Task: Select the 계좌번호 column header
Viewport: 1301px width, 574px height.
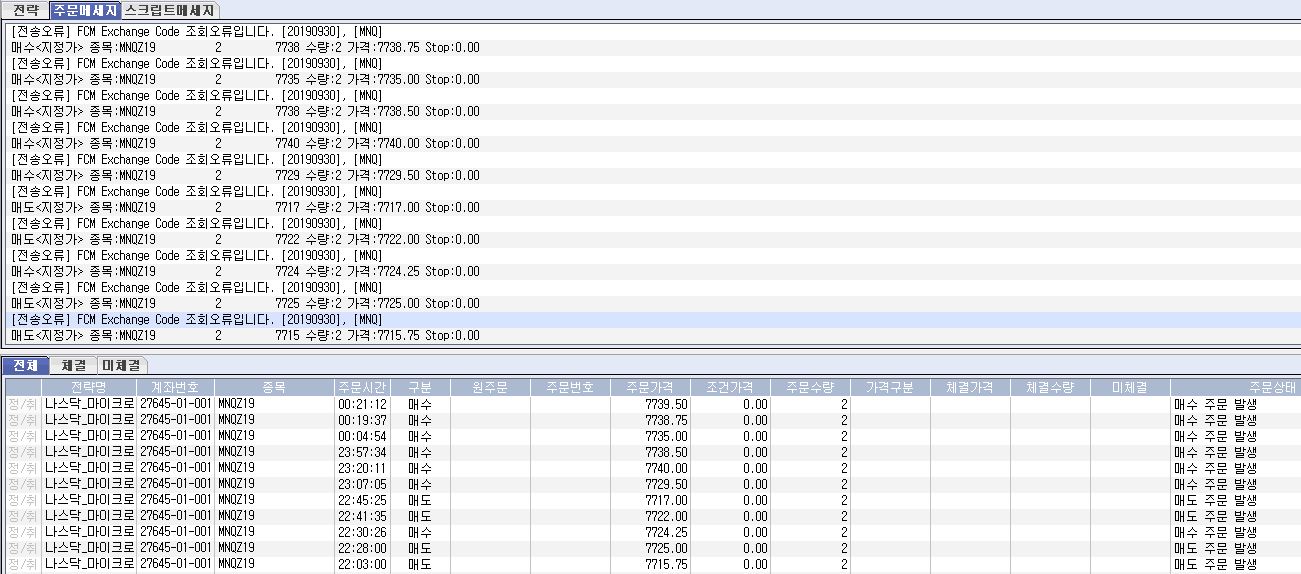Action: [x=174, y=387]
